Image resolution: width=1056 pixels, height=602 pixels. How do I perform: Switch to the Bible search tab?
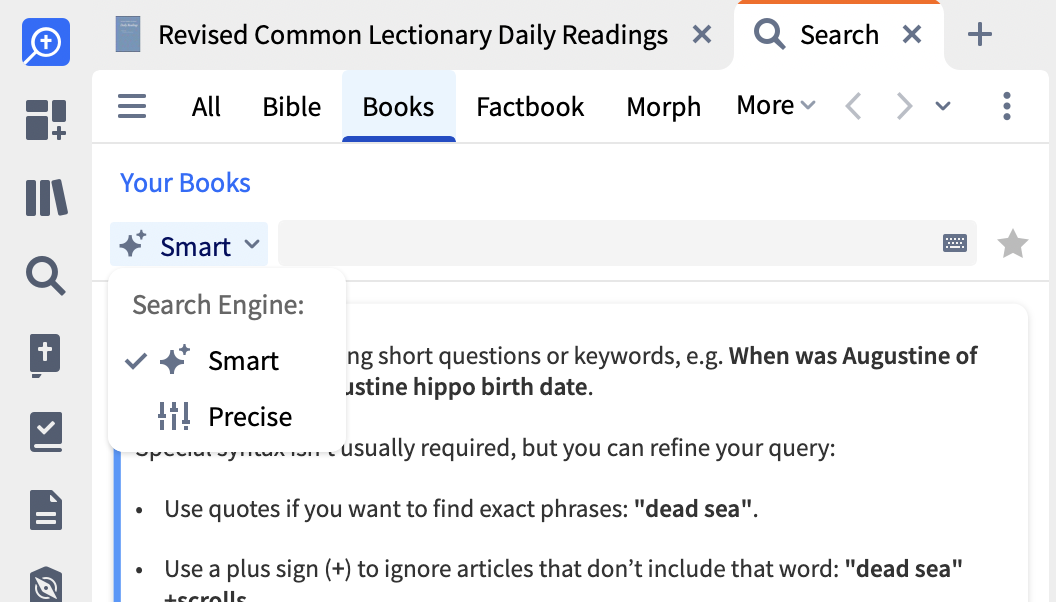(x=292, y=107)
